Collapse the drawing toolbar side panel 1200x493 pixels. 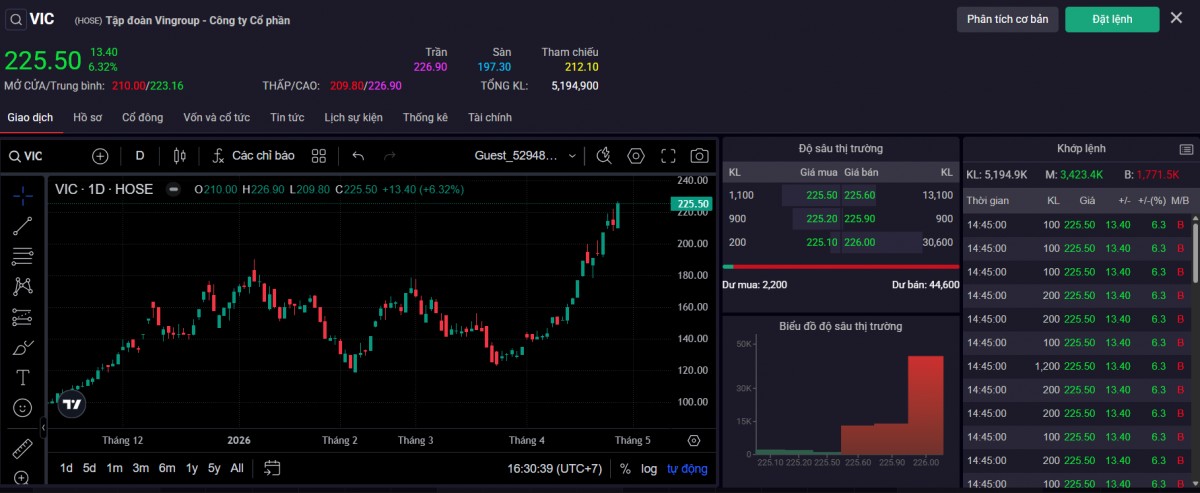[43, 427]
